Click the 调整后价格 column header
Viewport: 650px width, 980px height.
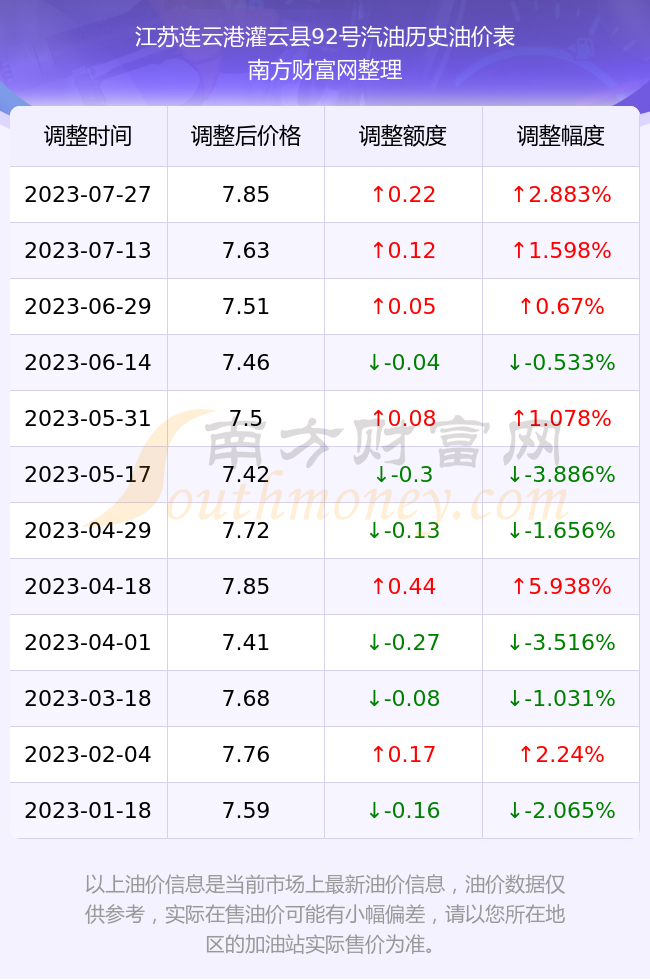point(246,136)
